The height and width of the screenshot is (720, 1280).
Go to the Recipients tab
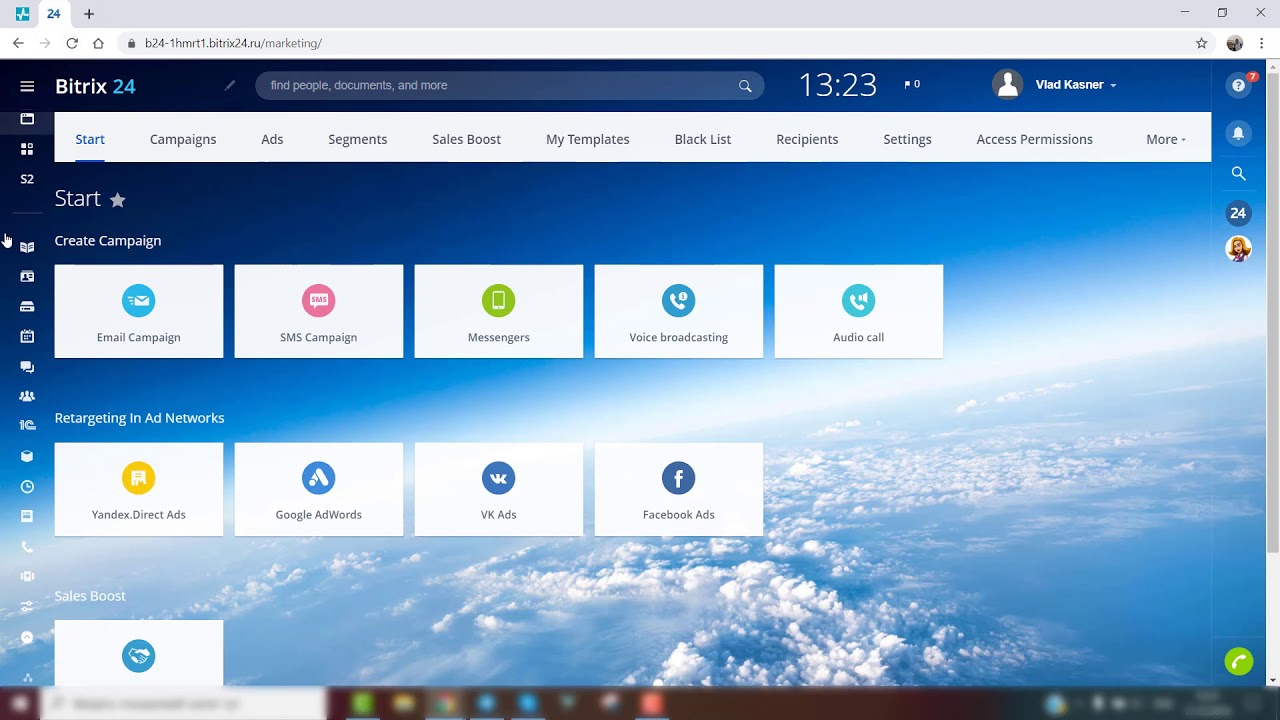(807, 139)
